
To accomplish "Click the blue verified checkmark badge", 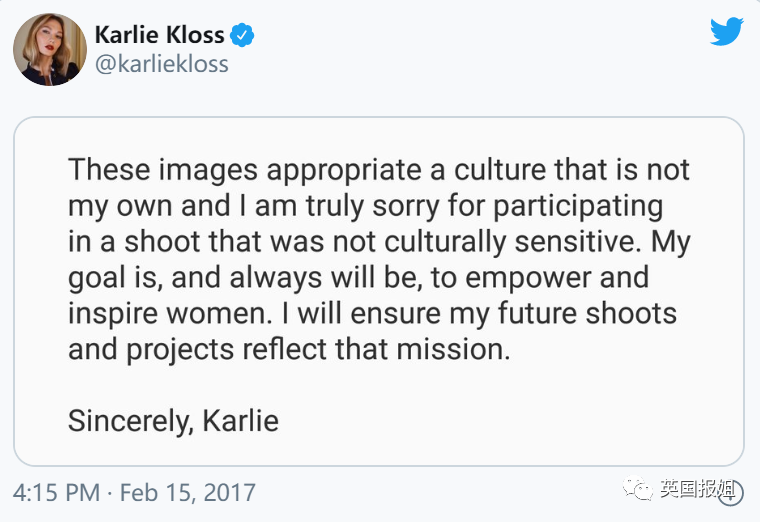I will click(x=242, y=36).
